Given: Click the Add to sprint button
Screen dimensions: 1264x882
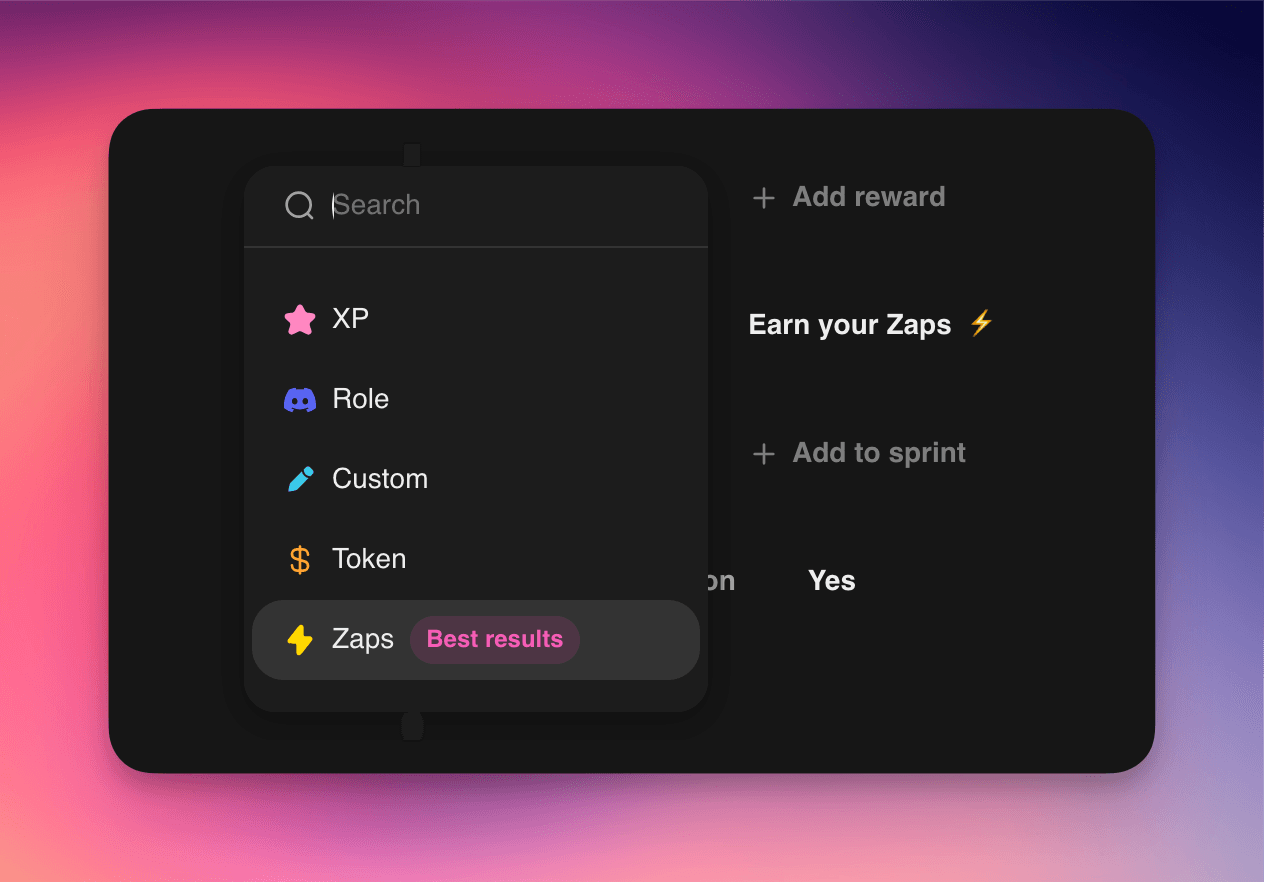Looking at the screenshot, I should (859, 453).
